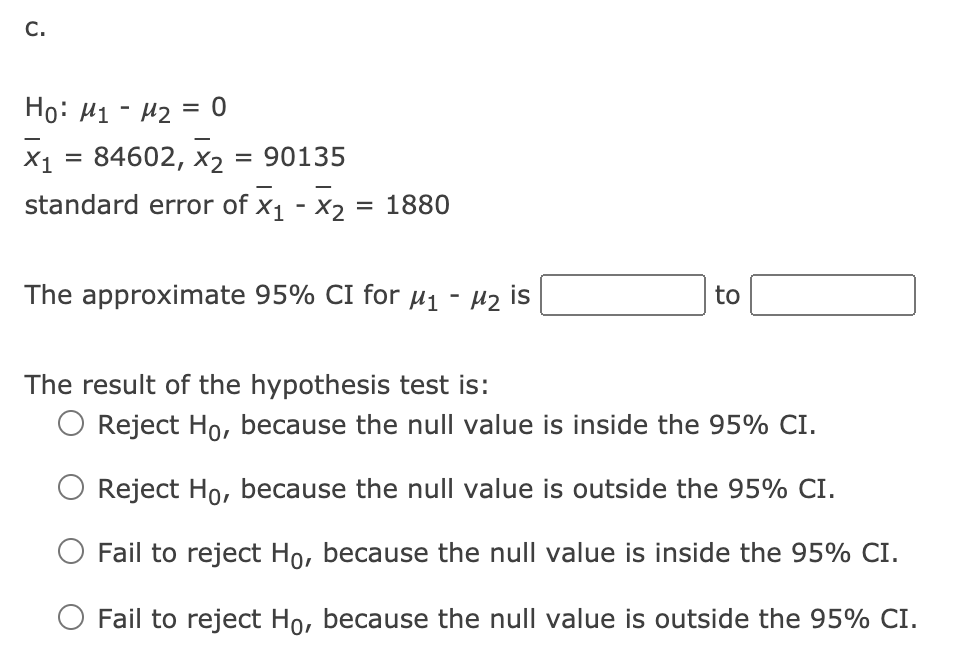Choose "Fail to reject H0, outside the 95% CI"

pos(70,619)
